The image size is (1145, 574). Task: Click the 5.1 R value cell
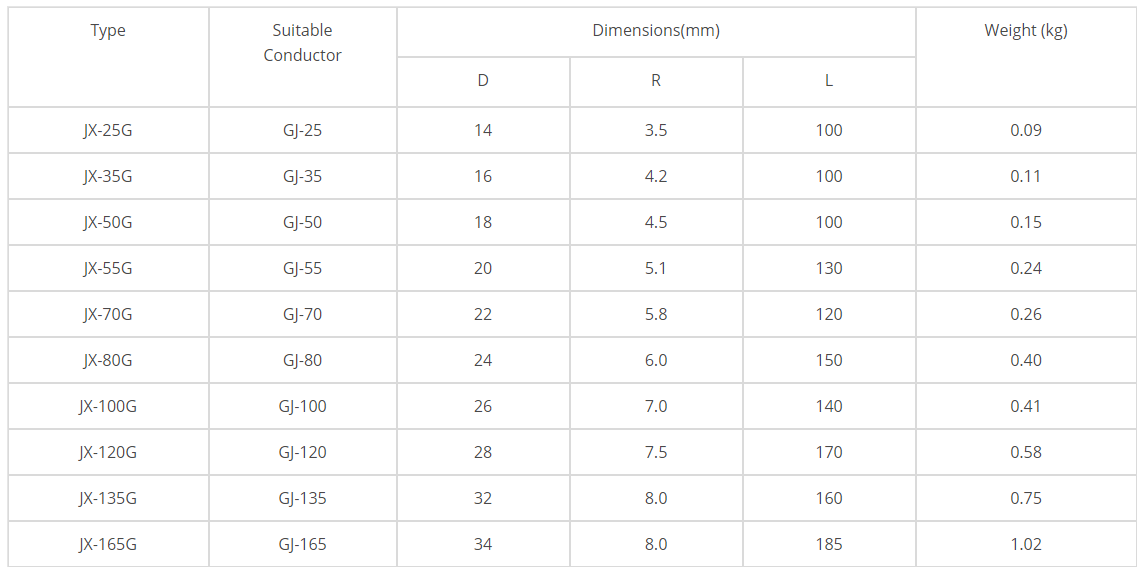(656, 269)
